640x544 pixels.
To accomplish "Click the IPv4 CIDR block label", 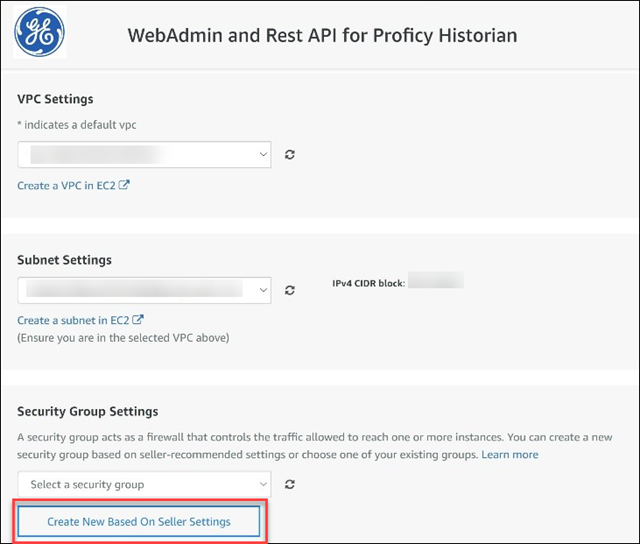I will pyautogui.click(x=369, y=283).
